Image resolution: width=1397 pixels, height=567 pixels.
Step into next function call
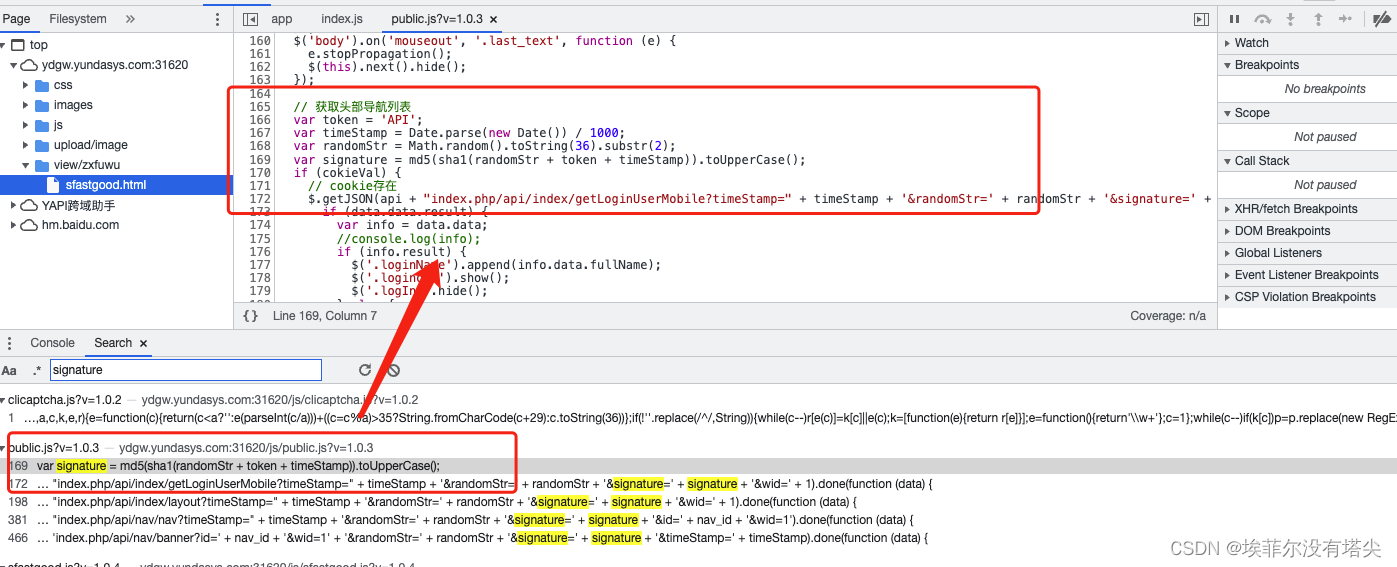click(1291, 19)
